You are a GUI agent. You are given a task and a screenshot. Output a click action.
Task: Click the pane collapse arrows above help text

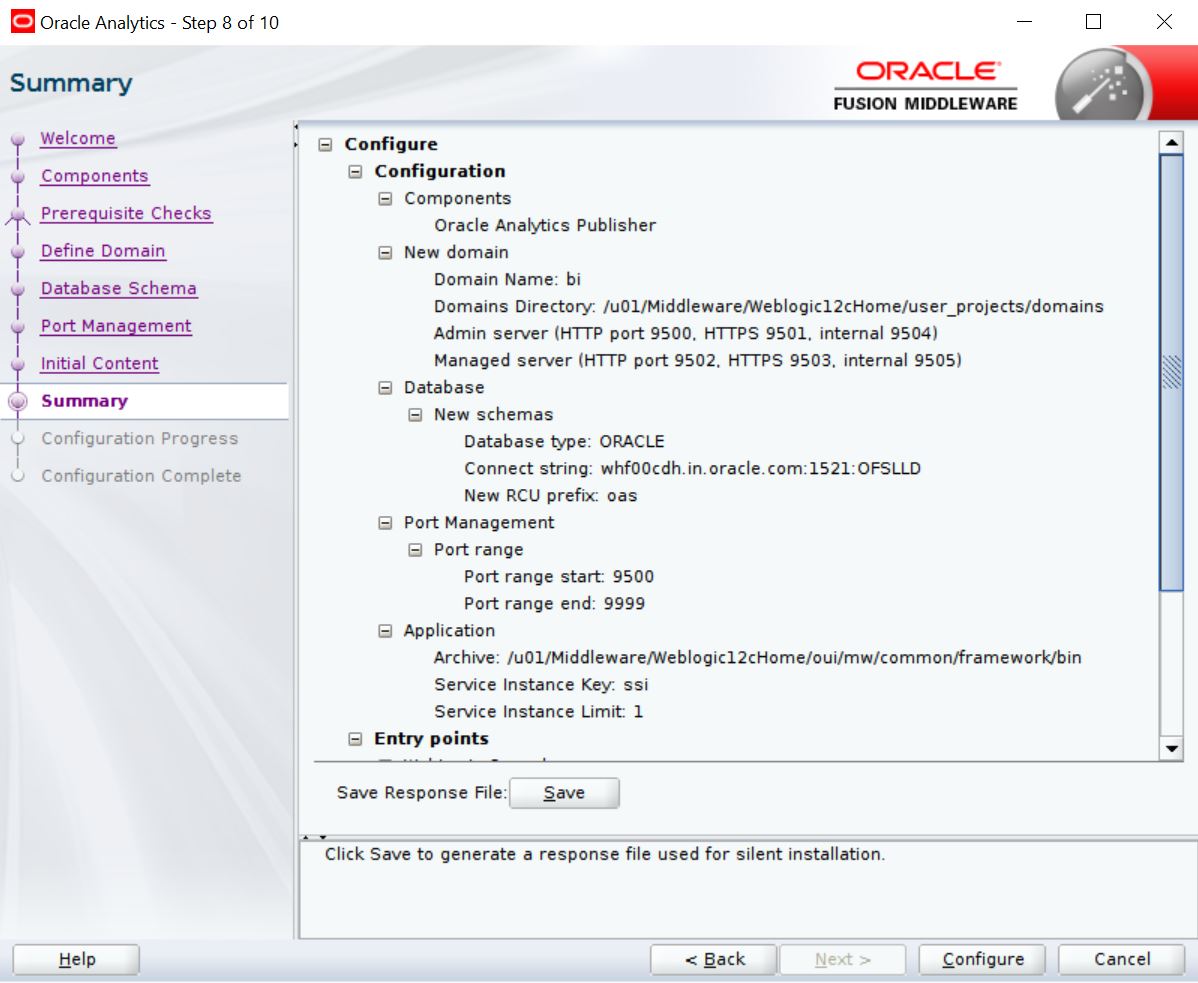314,837
